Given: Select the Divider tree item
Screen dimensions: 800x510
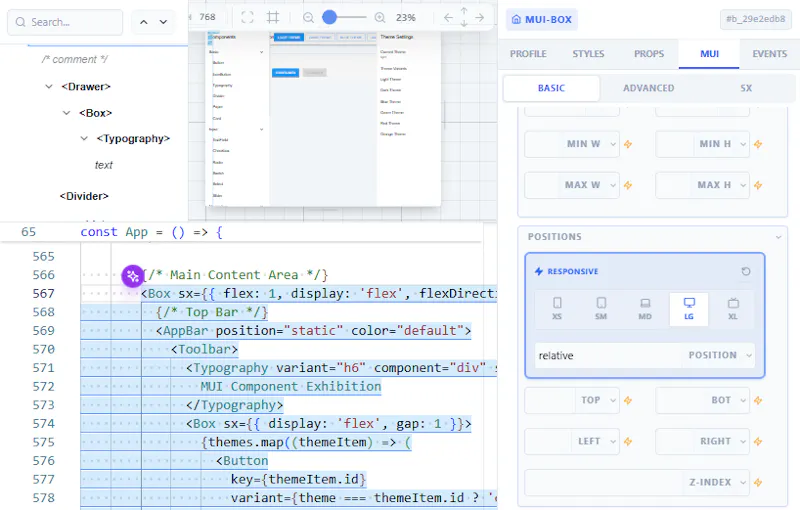Looking at the screenshot, I should point(84,196).
